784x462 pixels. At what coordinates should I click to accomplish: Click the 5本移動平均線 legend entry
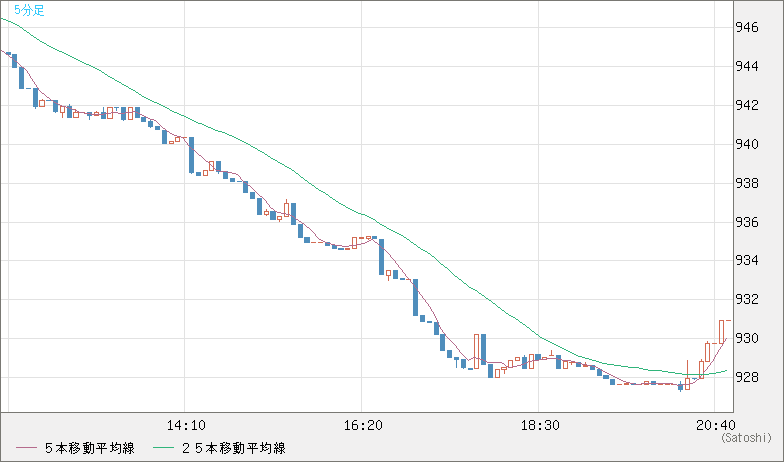(90, 448)
